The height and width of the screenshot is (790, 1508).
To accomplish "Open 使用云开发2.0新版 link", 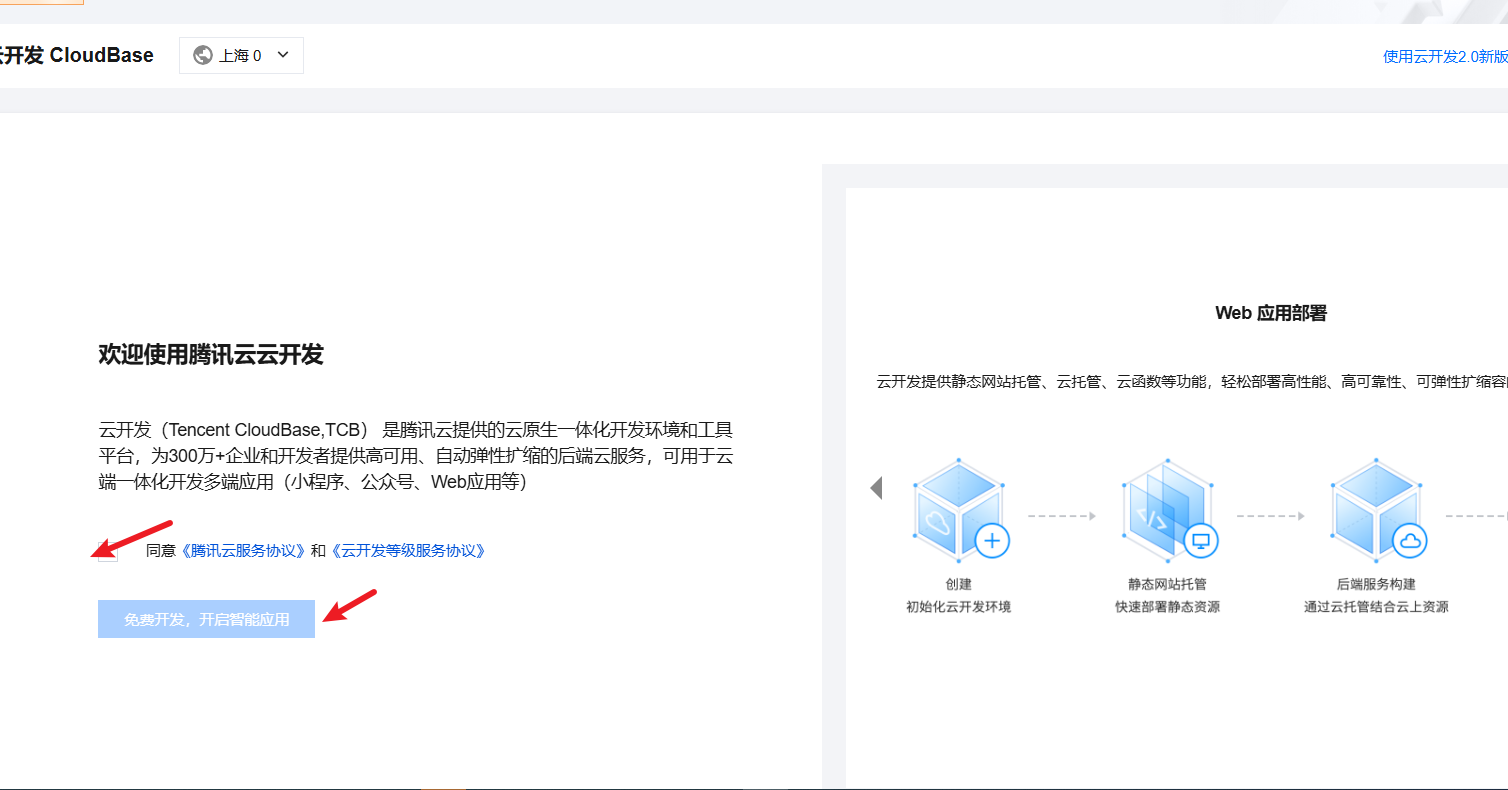I will (1445, 57).
